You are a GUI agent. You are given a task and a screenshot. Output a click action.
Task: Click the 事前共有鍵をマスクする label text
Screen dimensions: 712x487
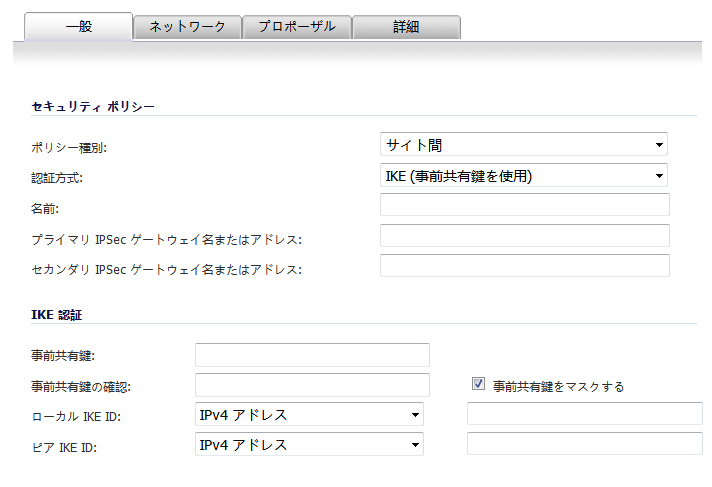pos(559,387)
